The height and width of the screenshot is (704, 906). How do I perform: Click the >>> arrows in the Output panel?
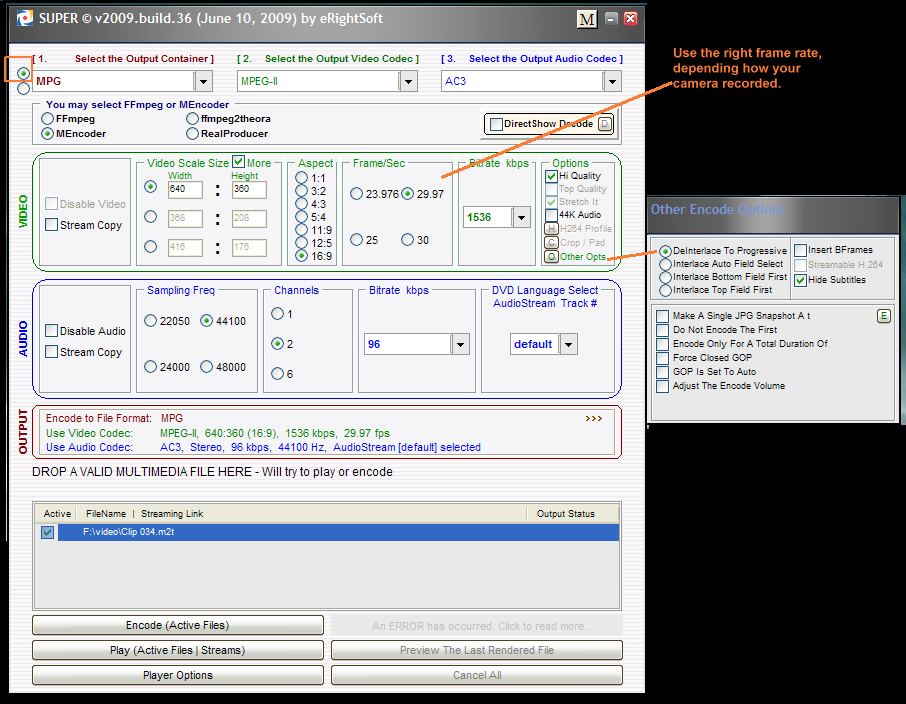click(x=593, y=418)
